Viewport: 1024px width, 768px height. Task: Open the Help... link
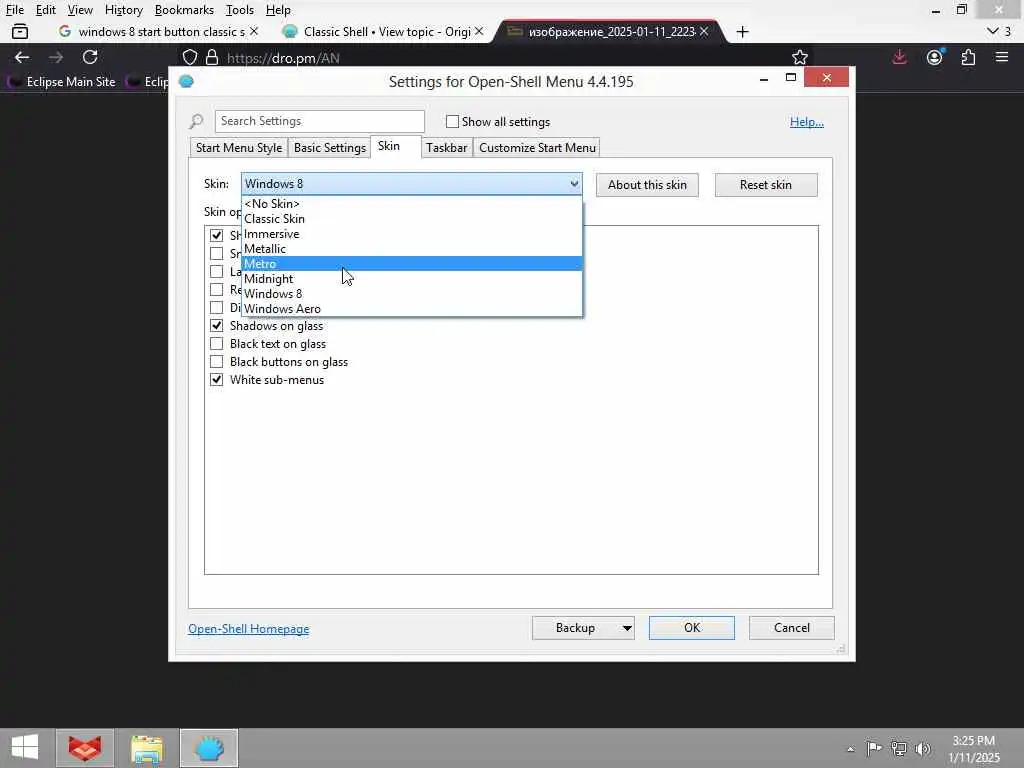pyautogui.click(x=807, y=122)
